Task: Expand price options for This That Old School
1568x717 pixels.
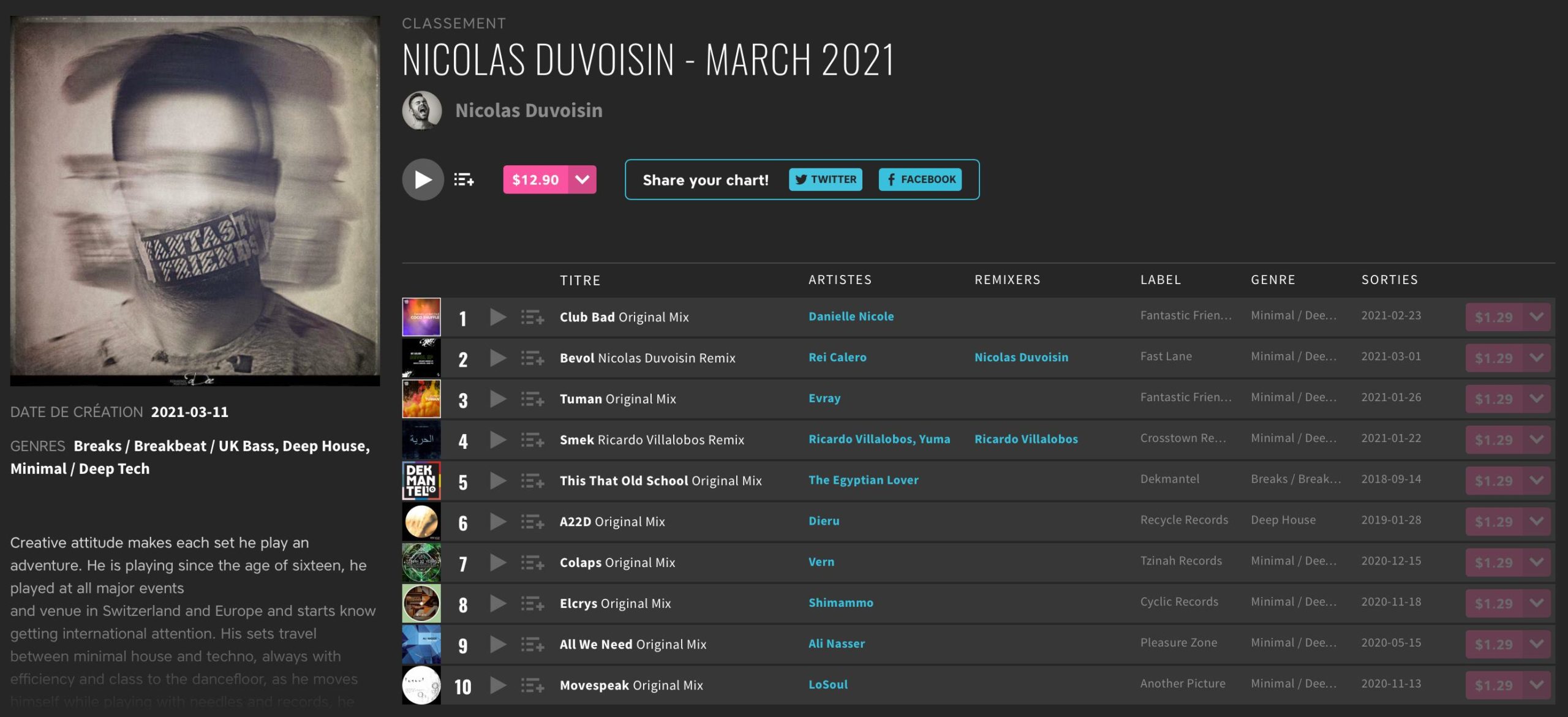Action: coord(1536,481)
